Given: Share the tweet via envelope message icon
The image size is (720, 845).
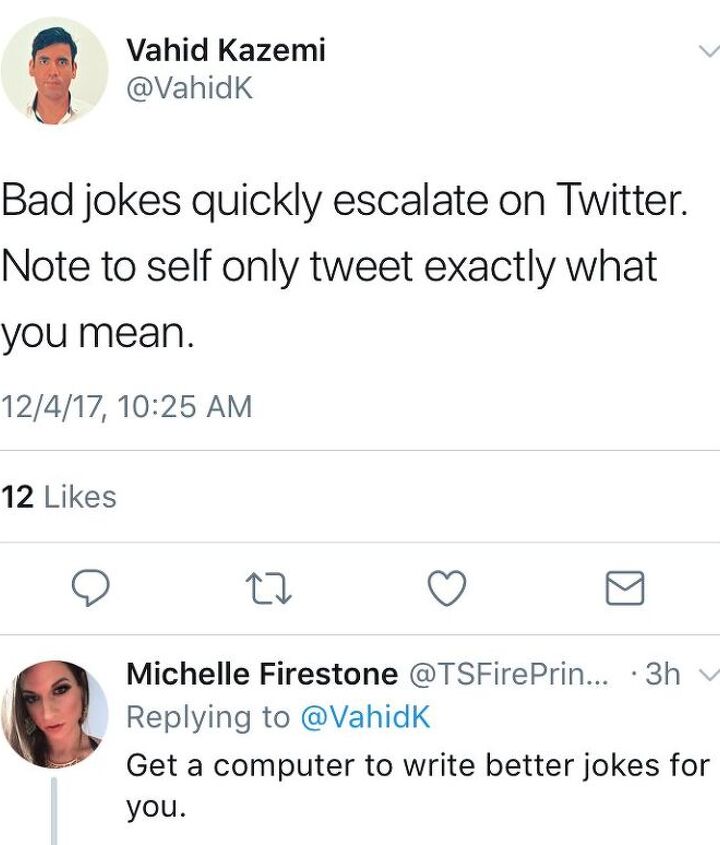Looking at the screenshot, I should coord(626,589).
